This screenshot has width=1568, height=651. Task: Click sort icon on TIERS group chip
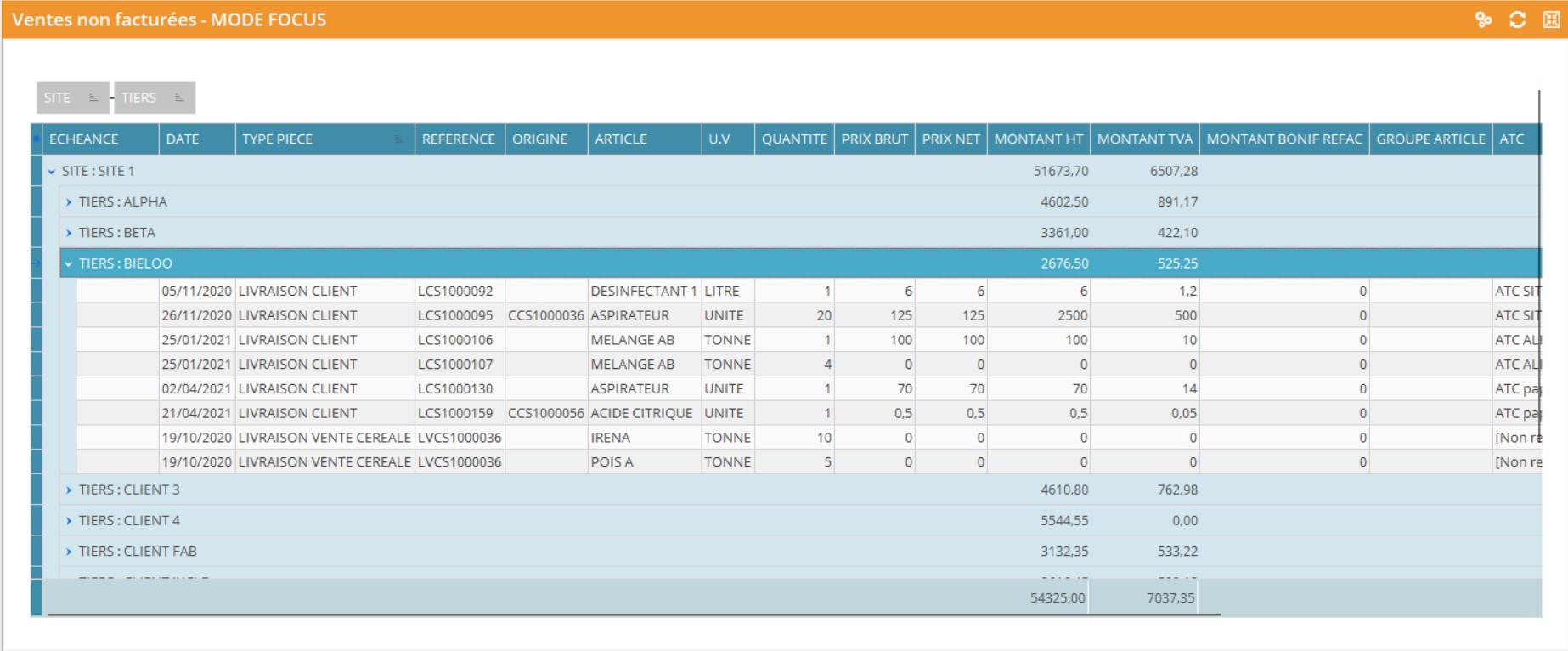click(179, 98)
